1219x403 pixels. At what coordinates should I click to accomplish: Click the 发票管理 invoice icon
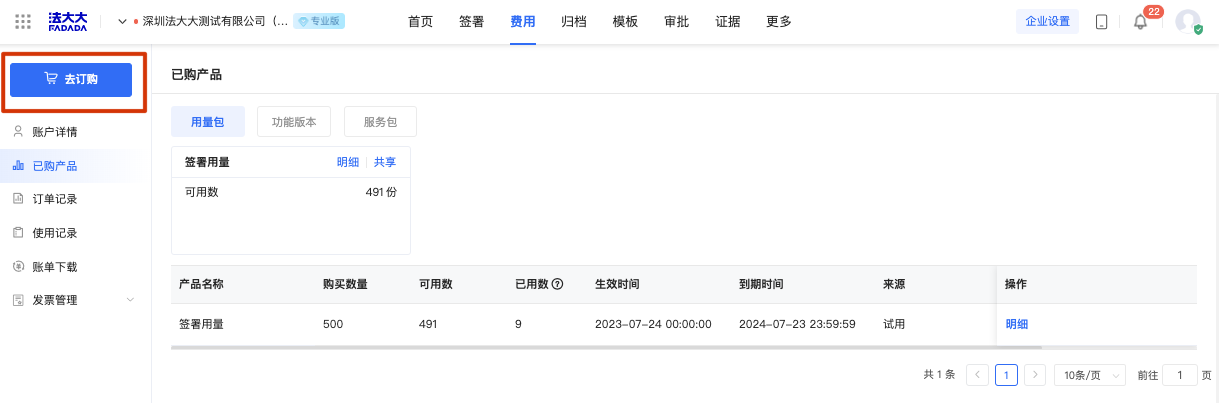pos(18,300)
